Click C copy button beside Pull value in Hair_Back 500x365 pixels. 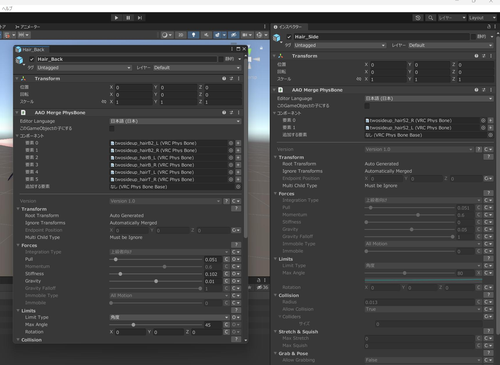click(x=226, y=259)
